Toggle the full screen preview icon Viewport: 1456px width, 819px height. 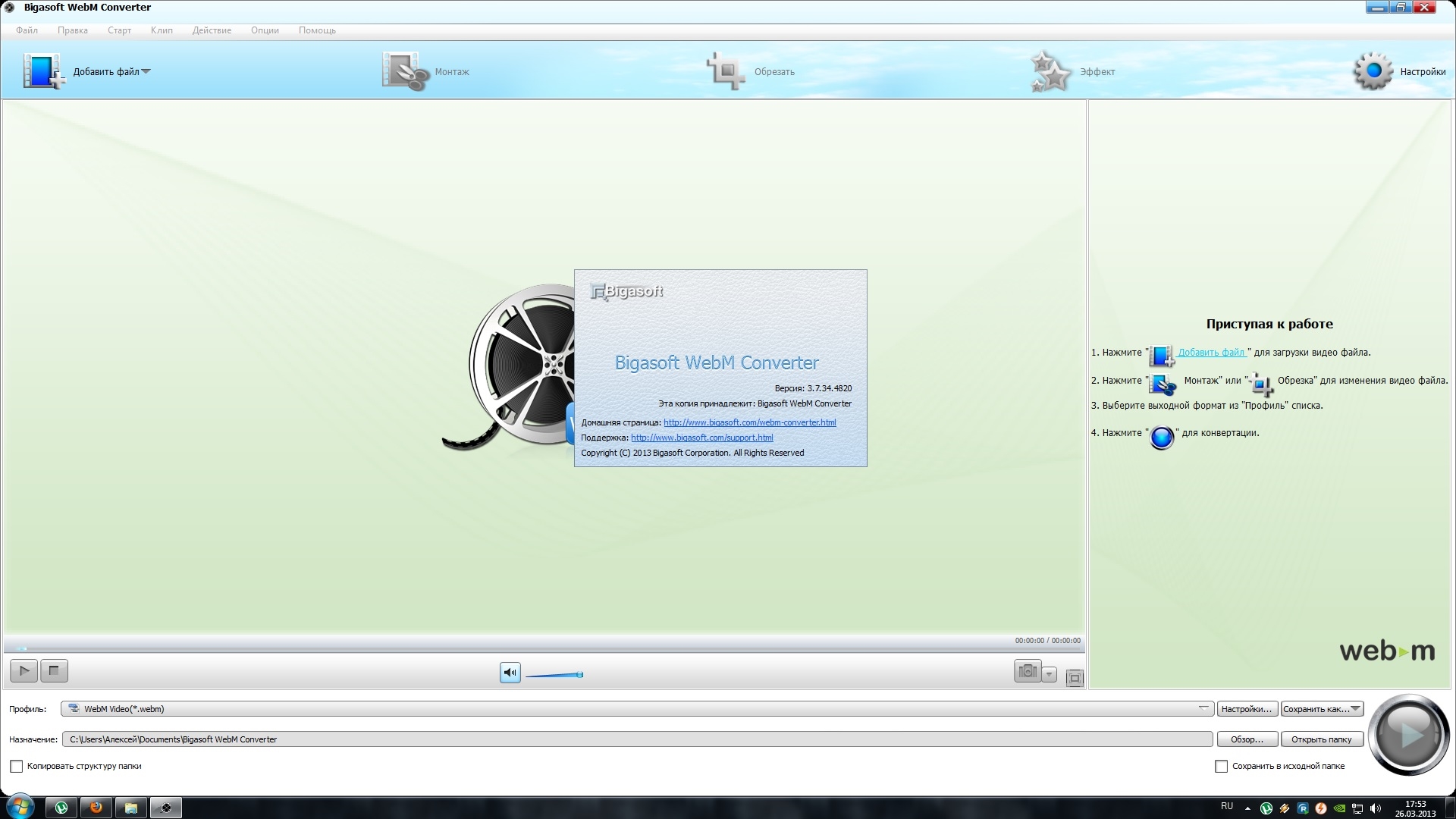pyautogui.click(x=1075, y=678)
